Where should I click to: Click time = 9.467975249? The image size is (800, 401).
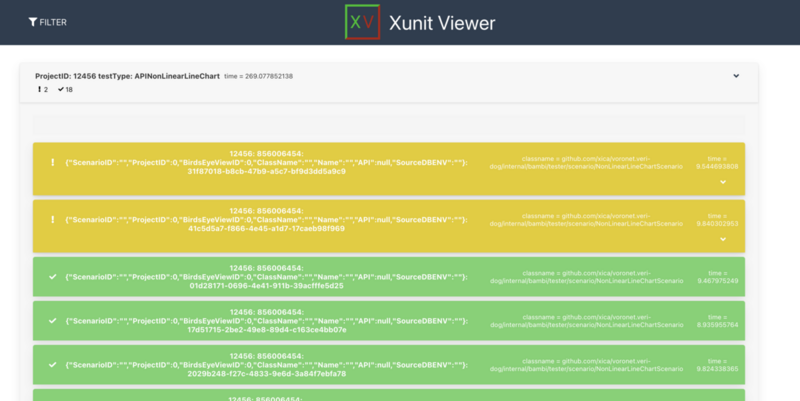click(x=717, y=277)
